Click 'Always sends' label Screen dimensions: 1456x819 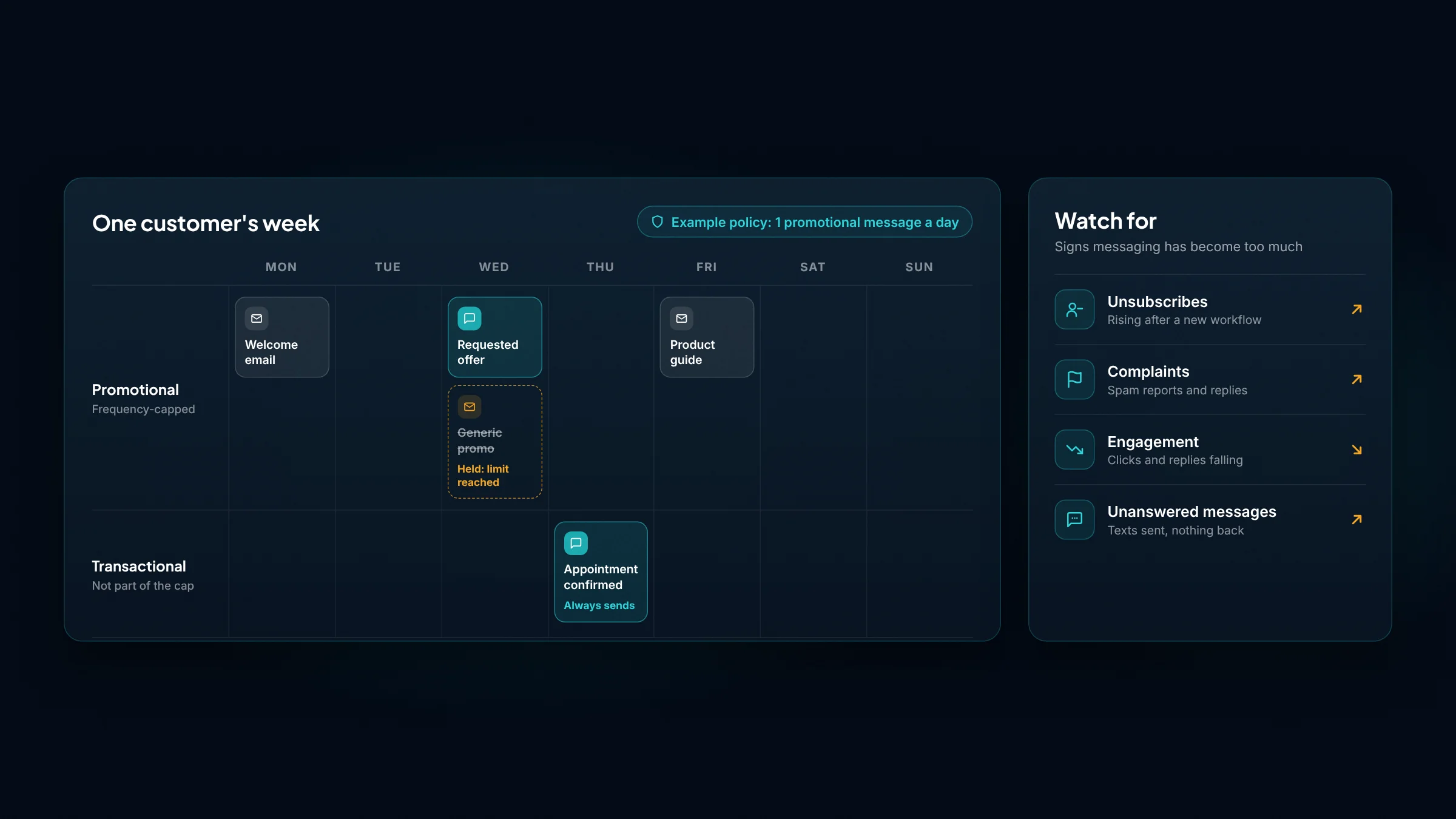[x=599, y=605]
